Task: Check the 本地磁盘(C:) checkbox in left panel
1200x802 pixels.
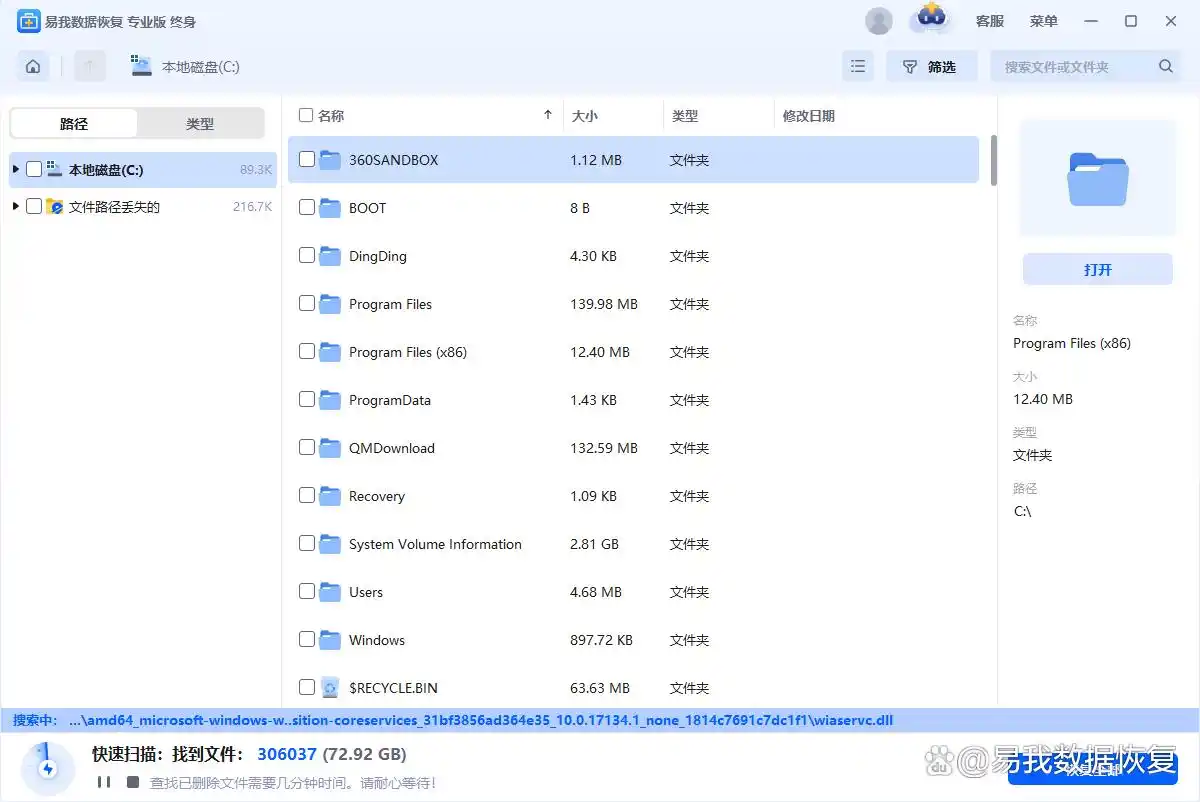Action: (x=36, y=169)
